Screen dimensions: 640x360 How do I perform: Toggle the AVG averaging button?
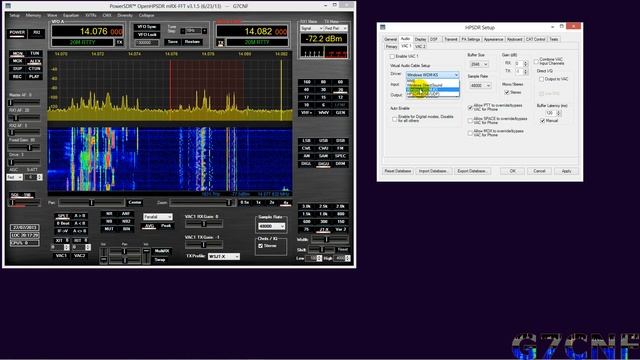click(149, 226)
